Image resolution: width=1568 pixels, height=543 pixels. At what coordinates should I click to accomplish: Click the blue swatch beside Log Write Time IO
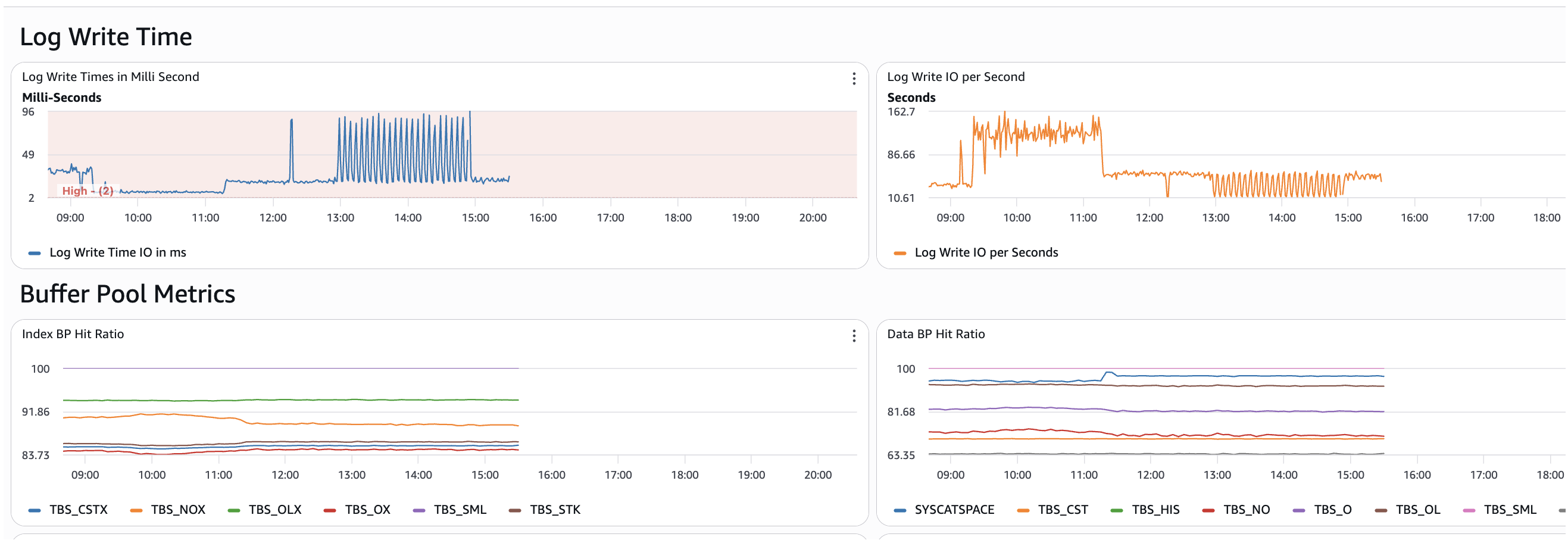pyautogui.click(x=35, y=253)
